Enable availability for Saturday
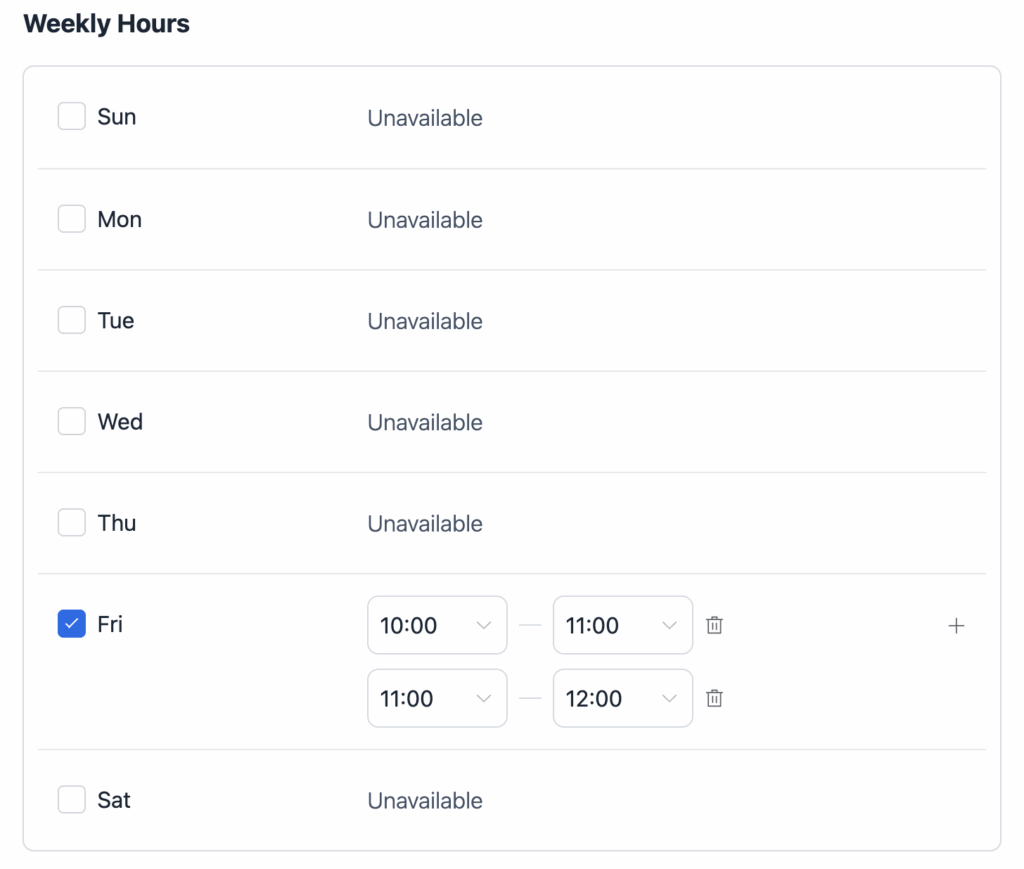The image size is (1024, 869). click(x=71, y=799)
